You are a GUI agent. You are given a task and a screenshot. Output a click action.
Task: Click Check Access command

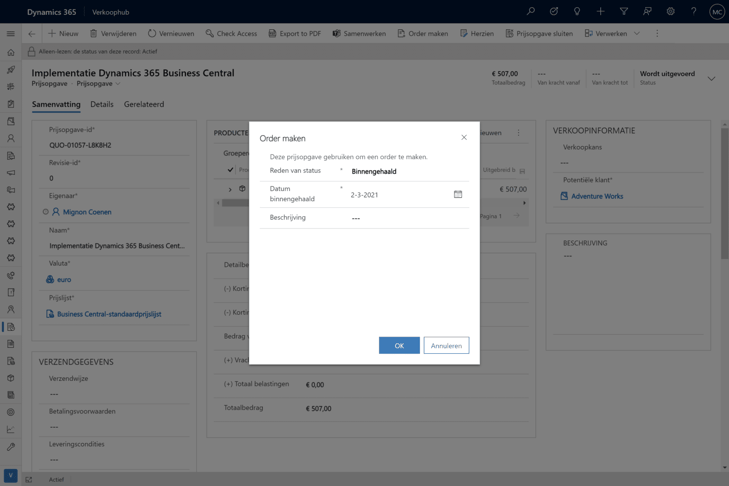pos(231,33)
